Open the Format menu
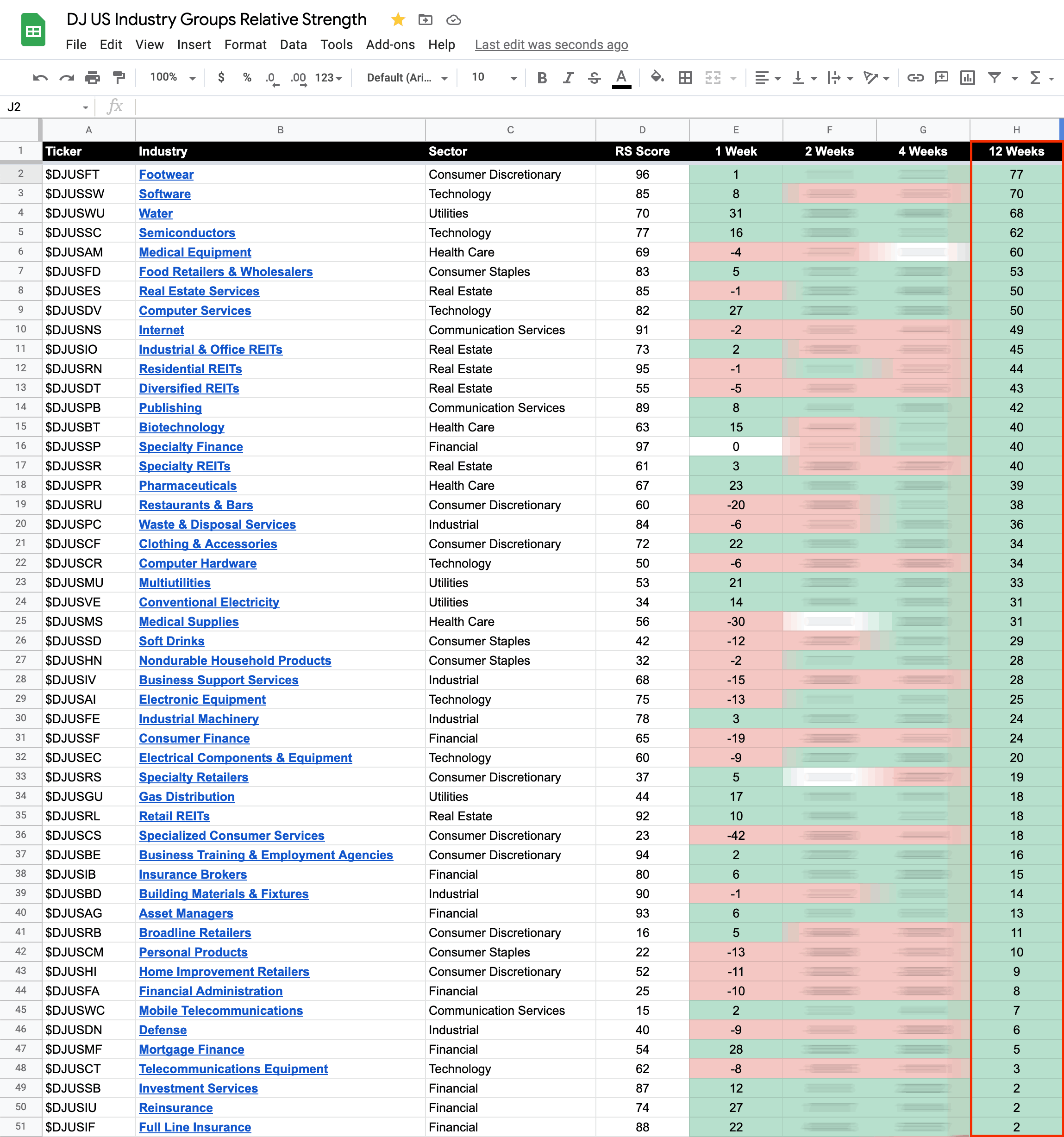 (245, 44)
